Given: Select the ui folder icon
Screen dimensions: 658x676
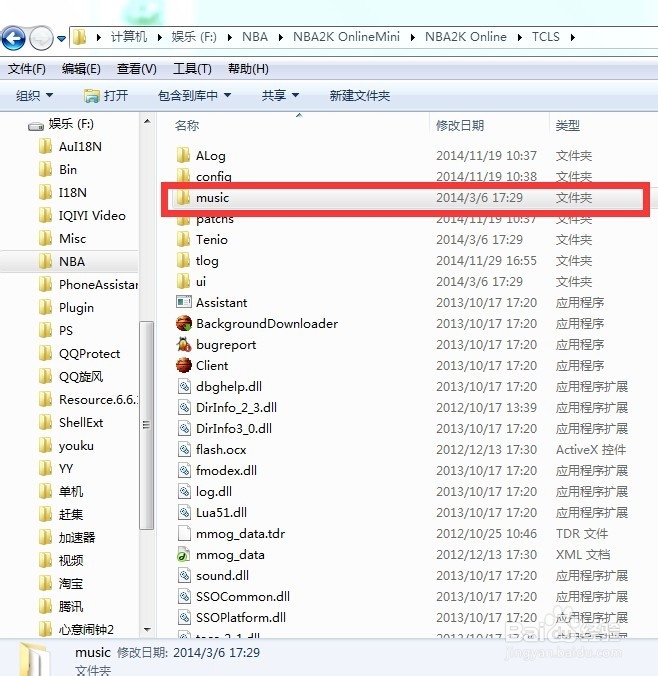Looking at the screenshot, I should 183,281.
